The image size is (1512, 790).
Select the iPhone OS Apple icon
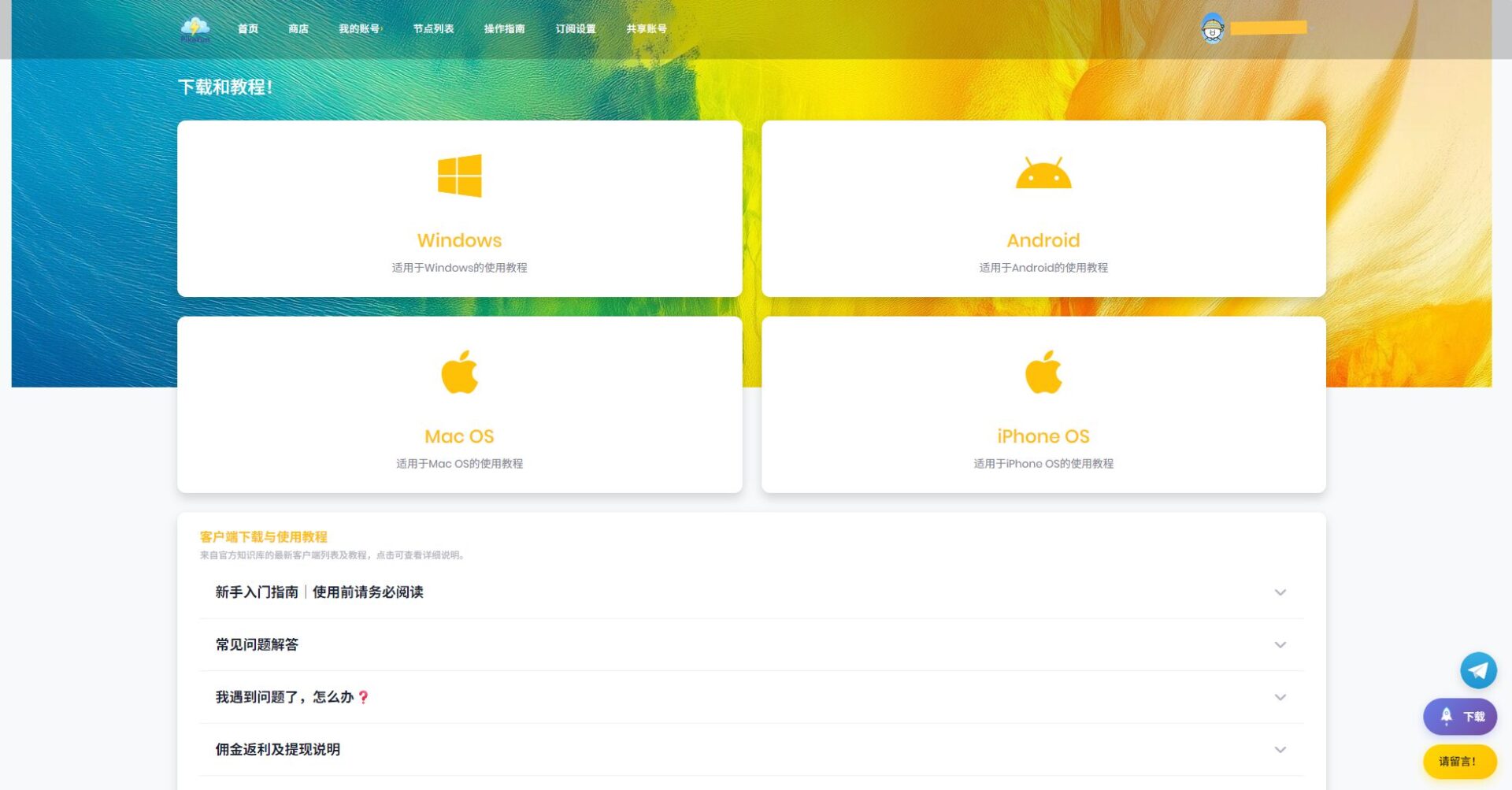(1043, 370)
